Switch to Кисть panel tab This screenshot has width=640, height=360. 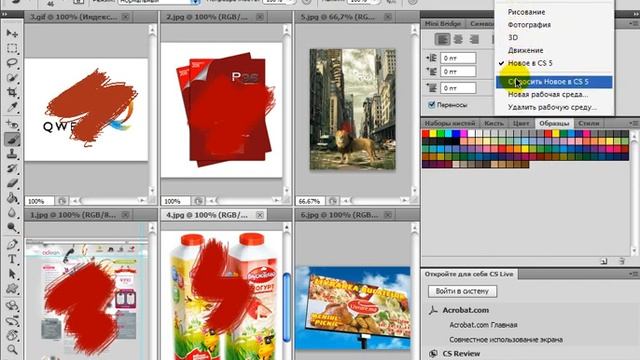click(494, 123)
